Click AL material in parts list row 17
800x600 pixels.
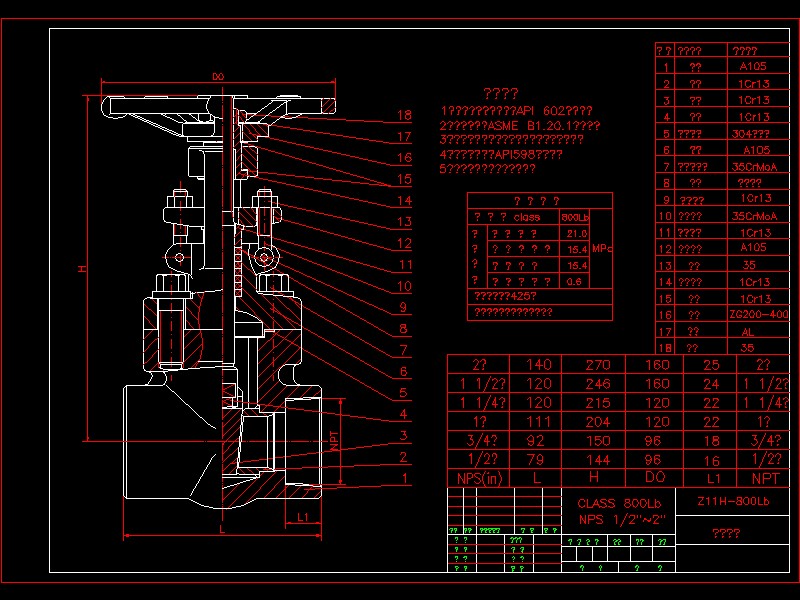(x=747, y=333)
